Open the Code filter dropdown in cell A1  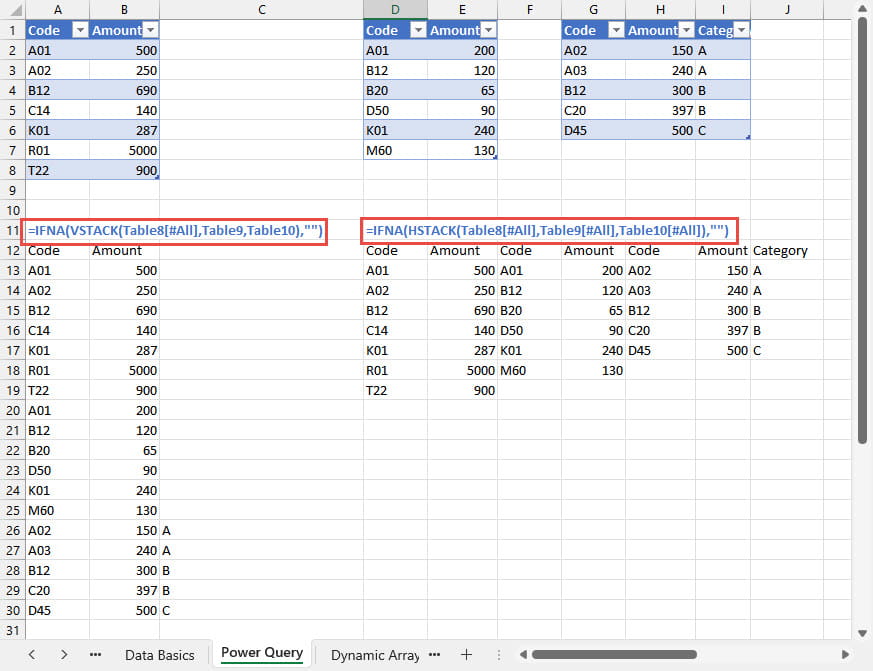79,30
